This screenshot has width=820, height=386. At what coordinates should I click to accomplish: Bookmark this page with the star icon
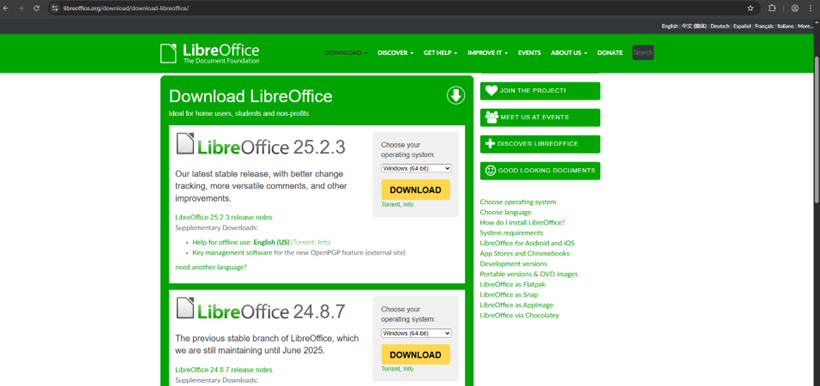pos(750,8)
